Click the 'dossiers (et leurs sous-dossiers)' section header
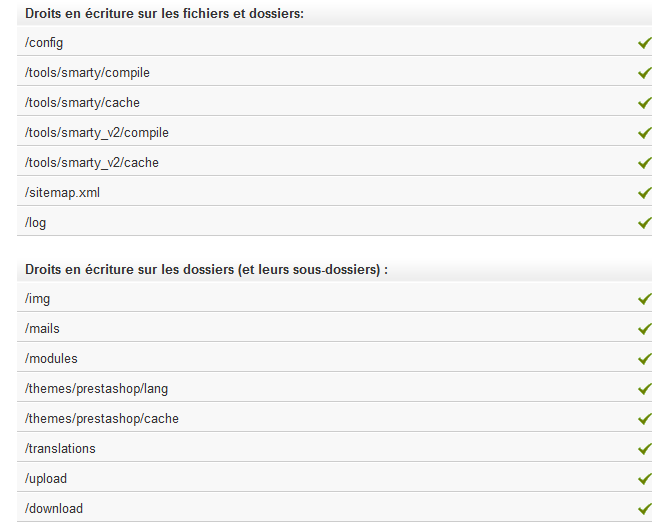The image size is (667, 532). tap(206, 270)
